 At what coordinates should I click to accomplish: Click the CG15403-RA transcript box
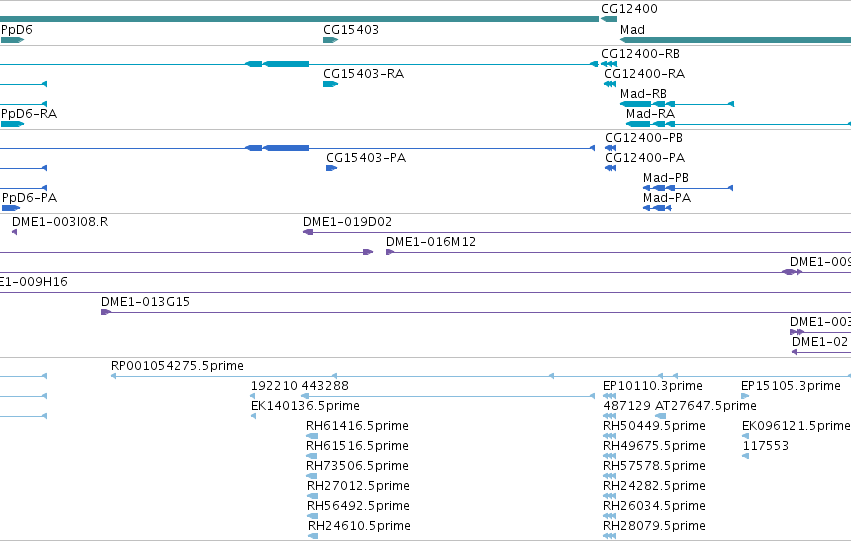[331, 84]
